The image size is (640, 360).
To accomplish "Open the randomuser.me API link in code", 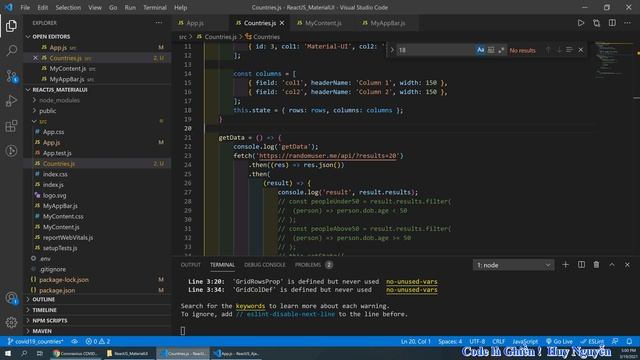I will pos(327,156).
